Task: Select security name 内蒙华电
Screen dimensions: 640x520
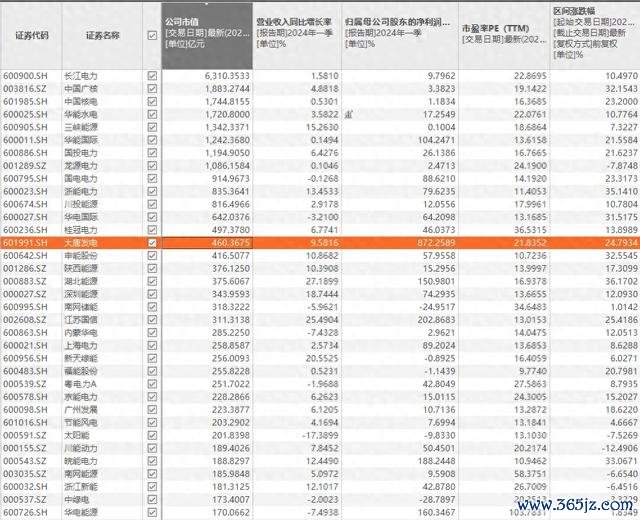Action: pyautogui.click(x=81, y=333)
